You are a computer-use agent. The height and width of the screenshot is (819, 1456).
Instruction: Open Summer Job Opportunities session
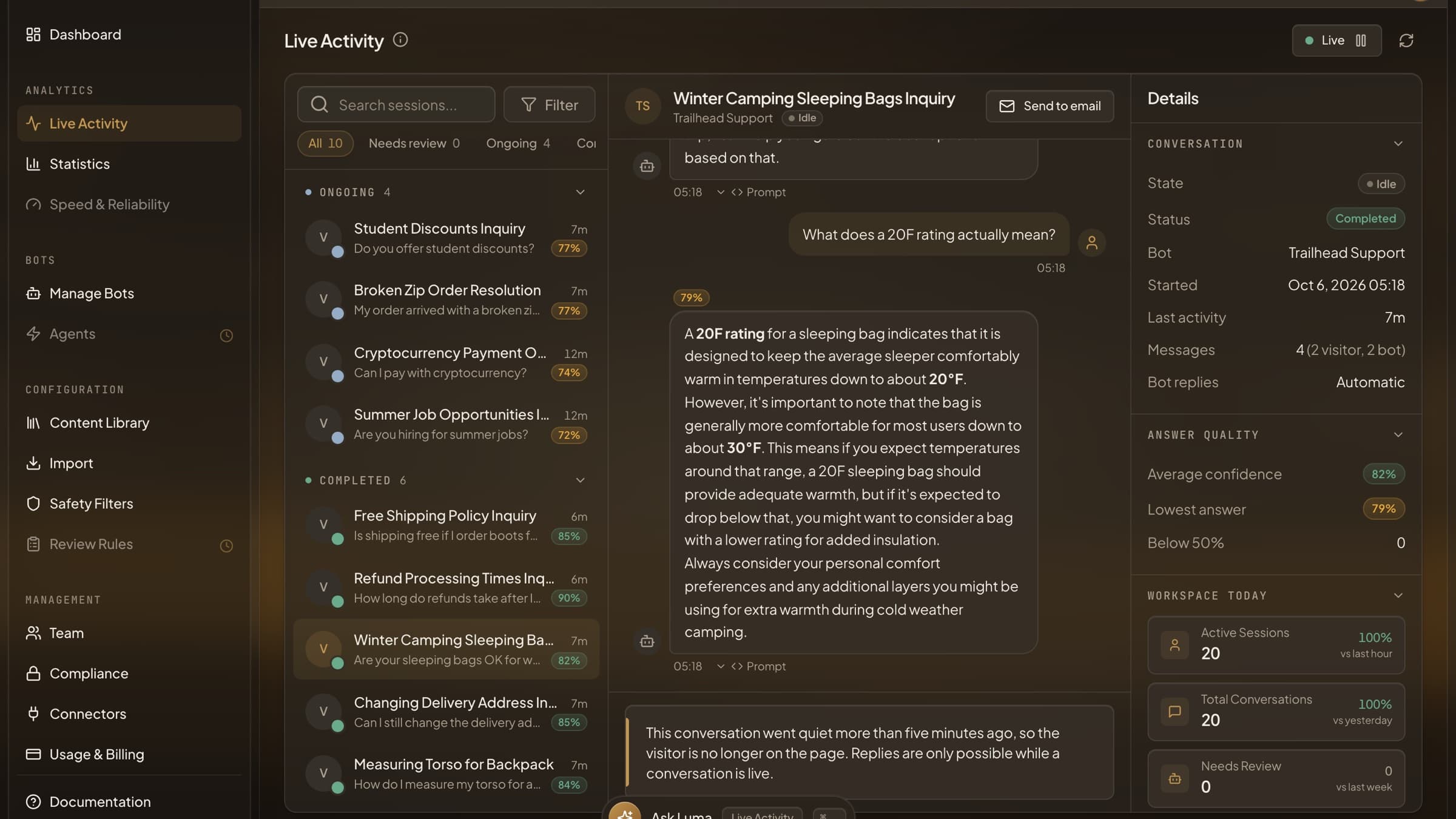click(446, 425)
